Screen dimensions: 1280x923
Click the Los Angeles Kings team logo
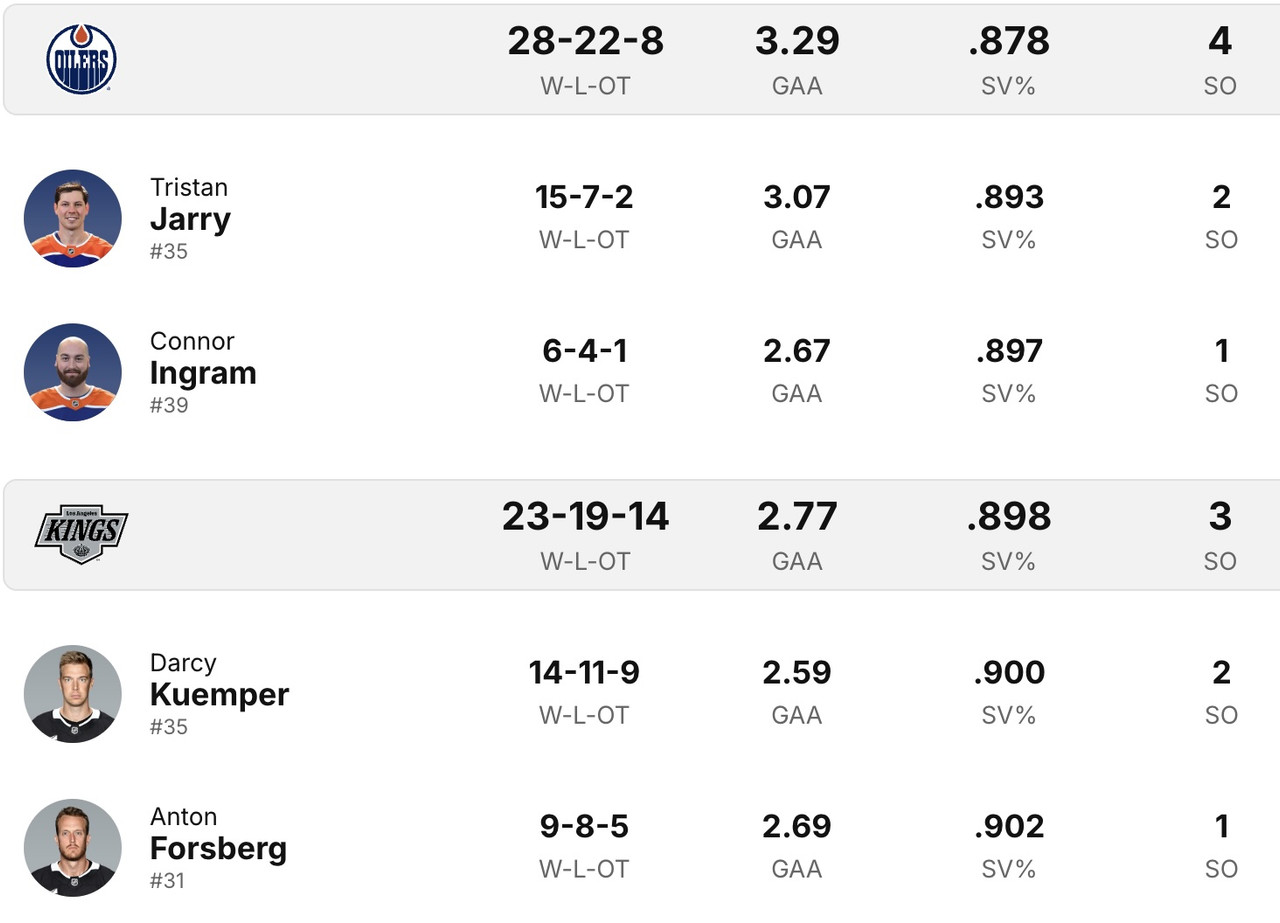point(81,533)
